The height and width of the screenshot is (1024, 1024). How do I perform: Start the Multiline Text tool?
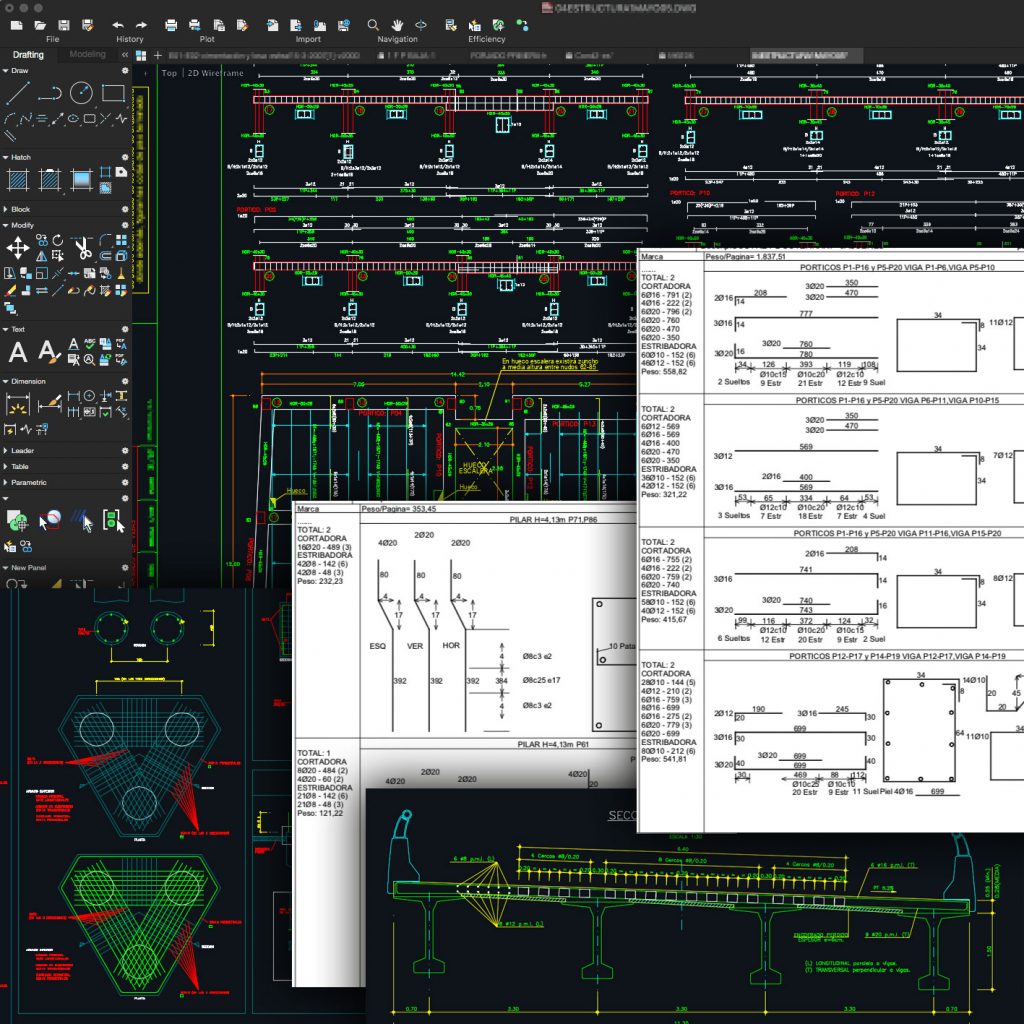18,352
